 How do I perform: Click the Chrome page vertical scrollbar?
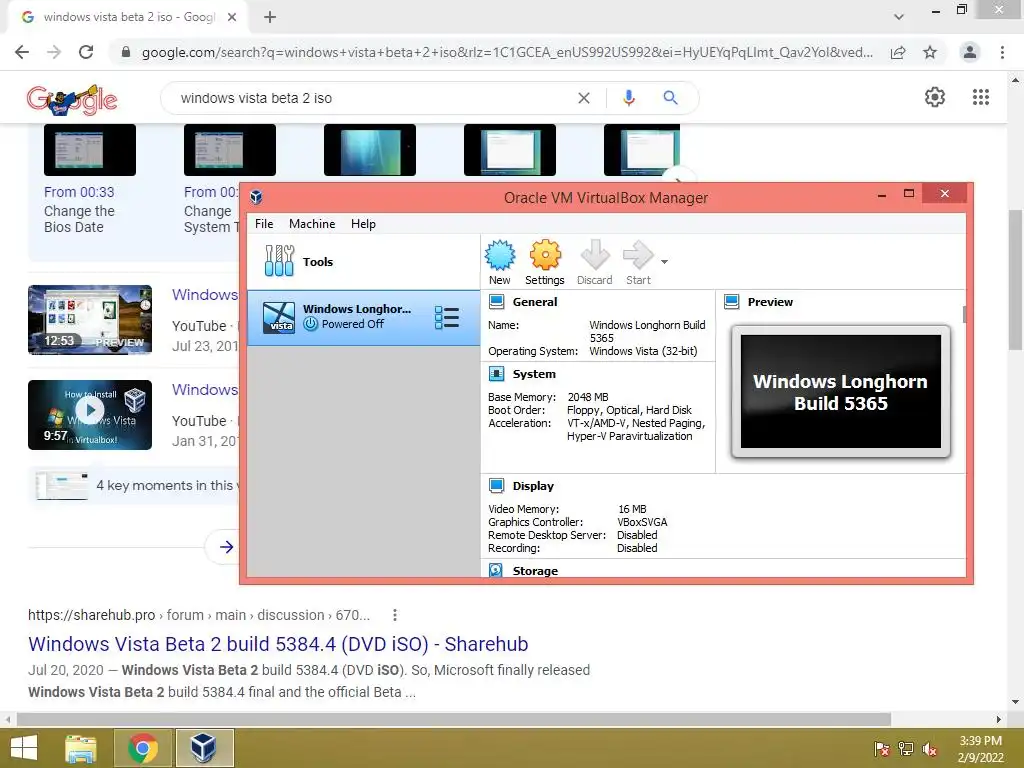(x=1015, y=281)
